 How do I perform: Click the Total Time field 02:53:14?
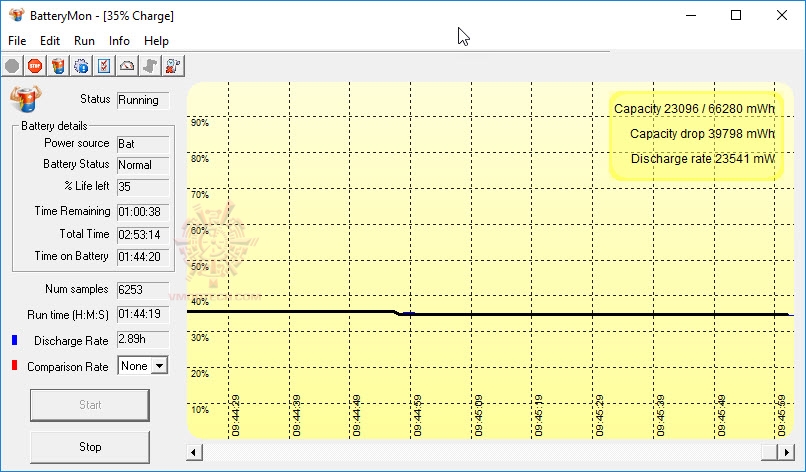(x=143, y=235)
